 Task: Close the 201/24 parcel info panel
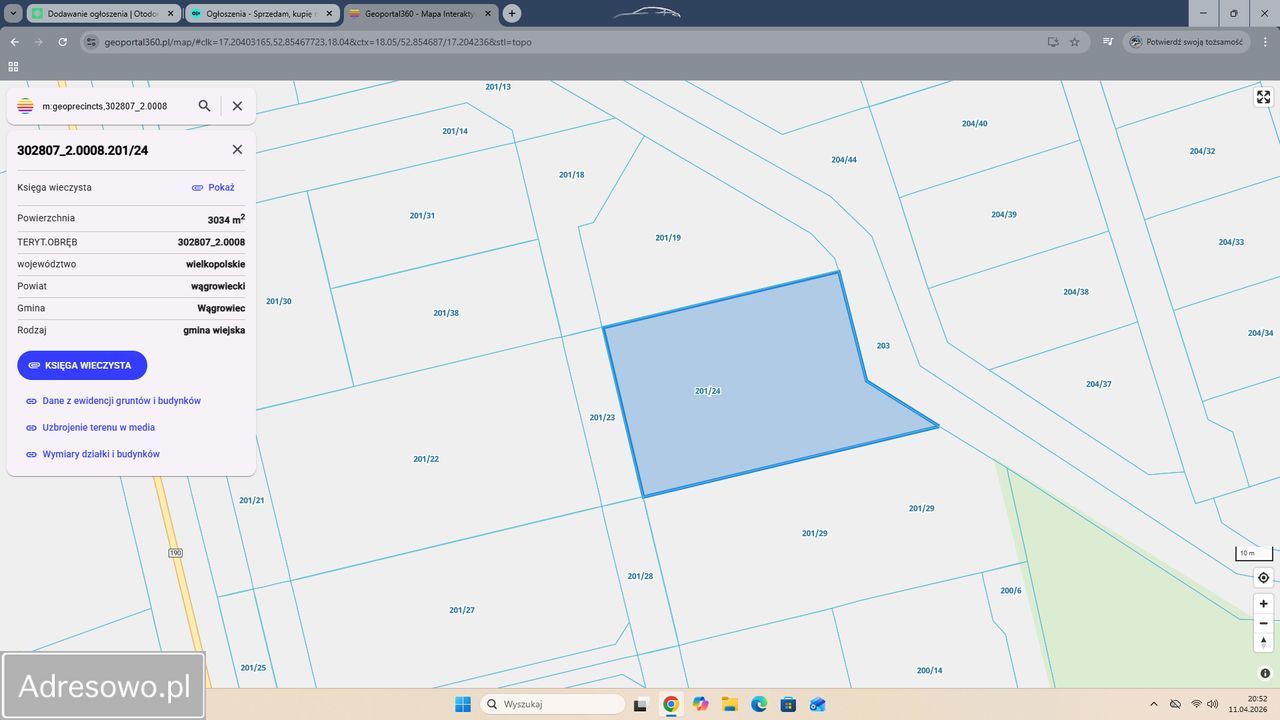(237, 150)
